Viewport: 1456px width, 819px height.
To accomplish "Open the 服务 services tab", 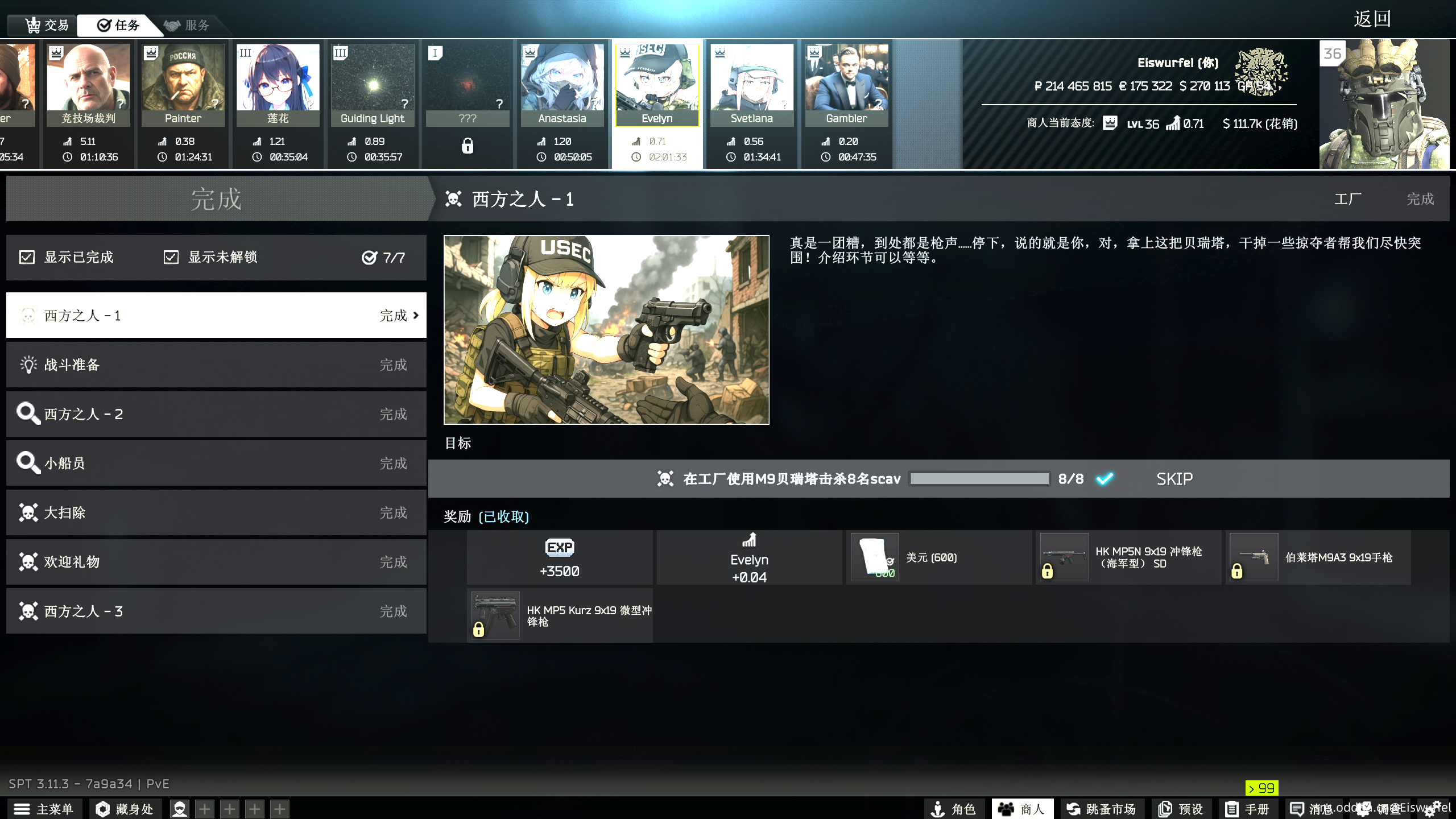I will [x=187, y=25].
